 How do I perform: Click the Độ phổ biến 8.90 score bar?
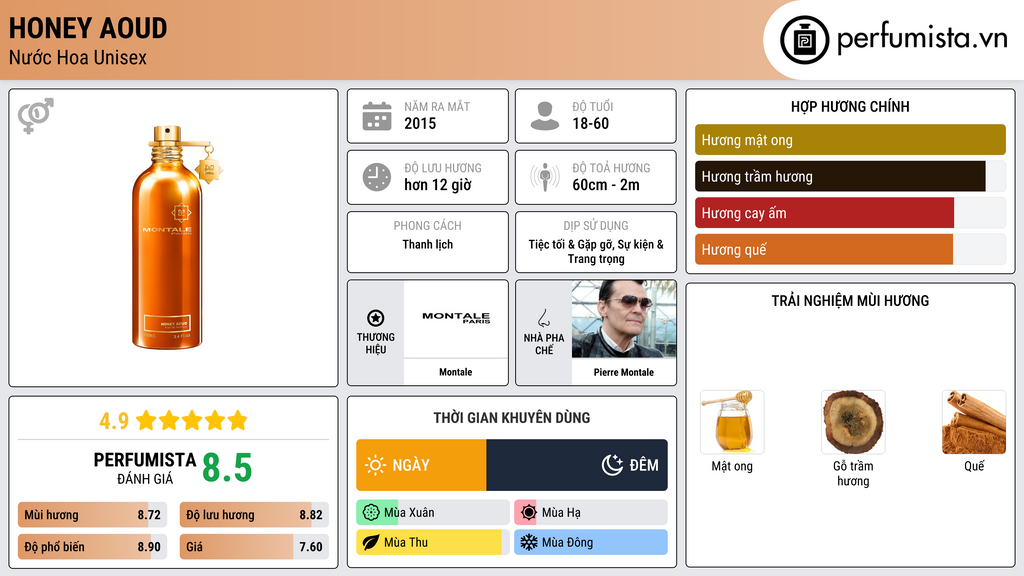93,547
